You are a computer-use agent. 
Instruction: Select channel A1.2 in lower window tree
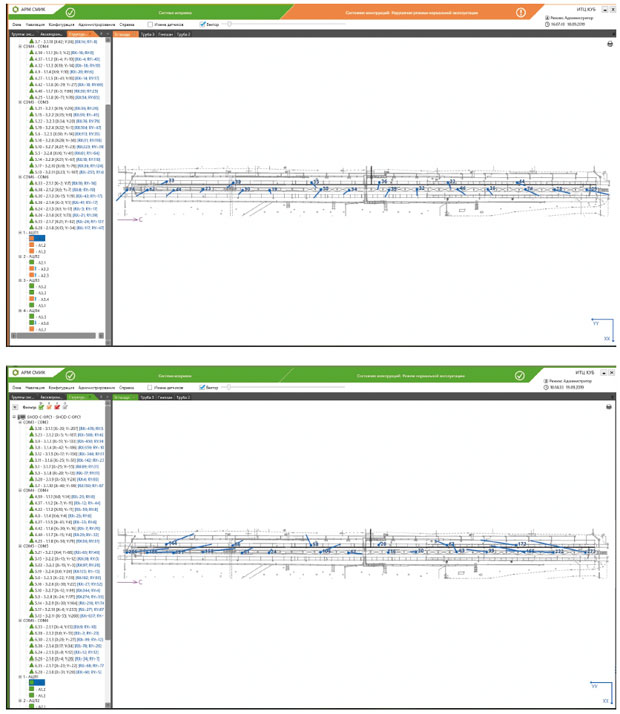point(38,689)
